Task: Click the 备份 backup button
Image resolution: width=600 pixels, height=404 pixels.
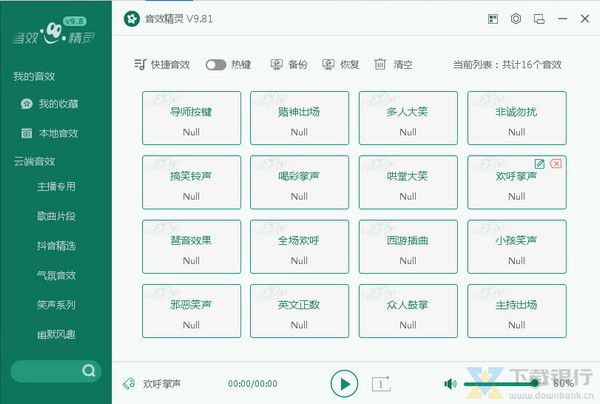Action: (289, 64)
